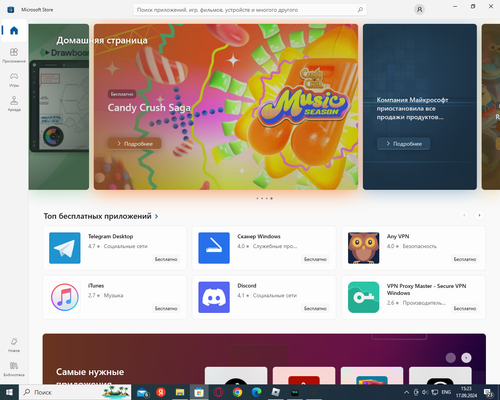Click Бесплатно button for Telegram Desktop
This screenshot has height=400, width=500.
point(166,259)
